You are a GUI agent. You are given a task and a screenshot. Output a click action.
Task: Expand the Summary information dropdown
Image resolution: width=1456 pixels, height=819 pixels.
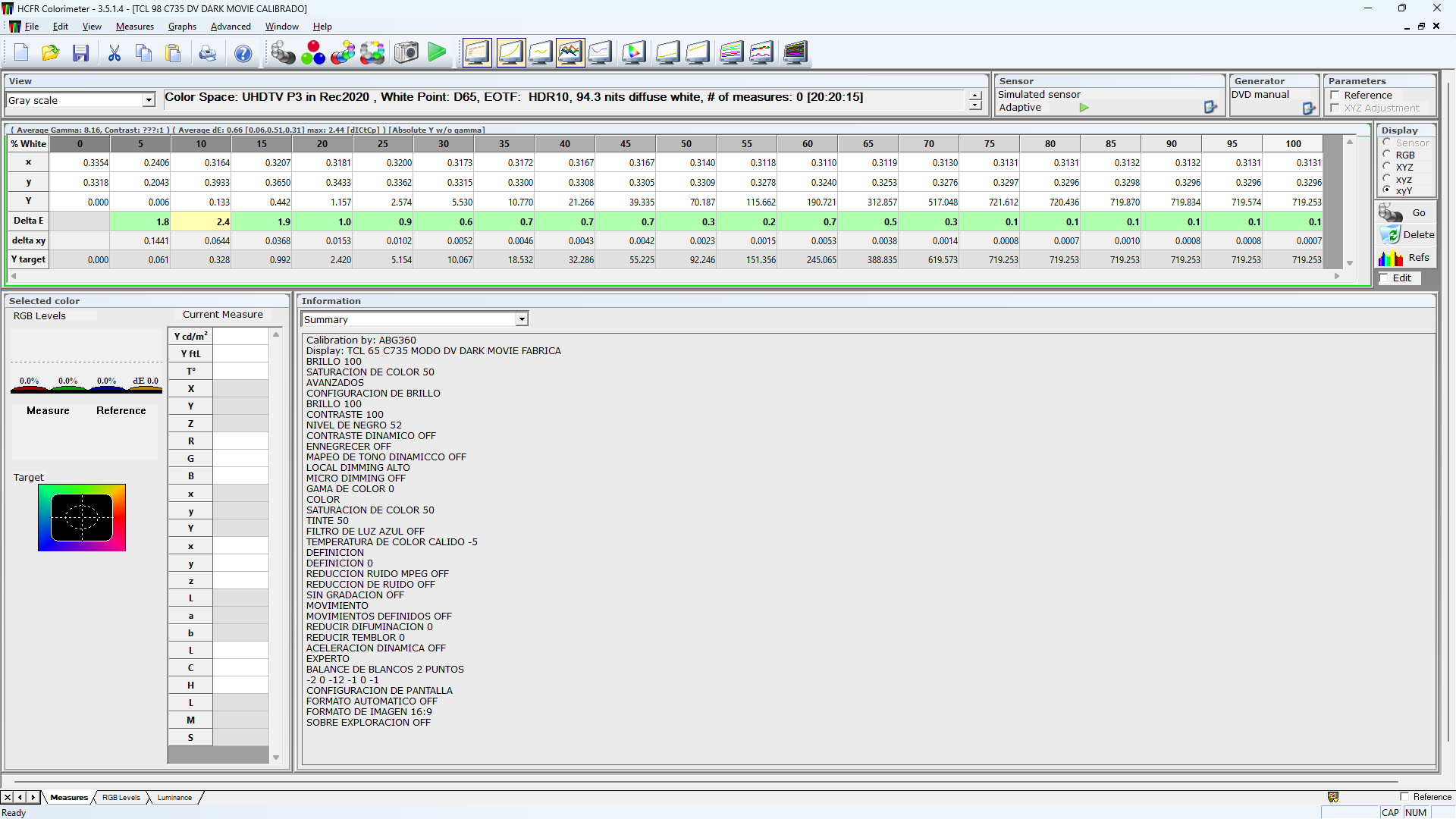click(x=522, y=320)
